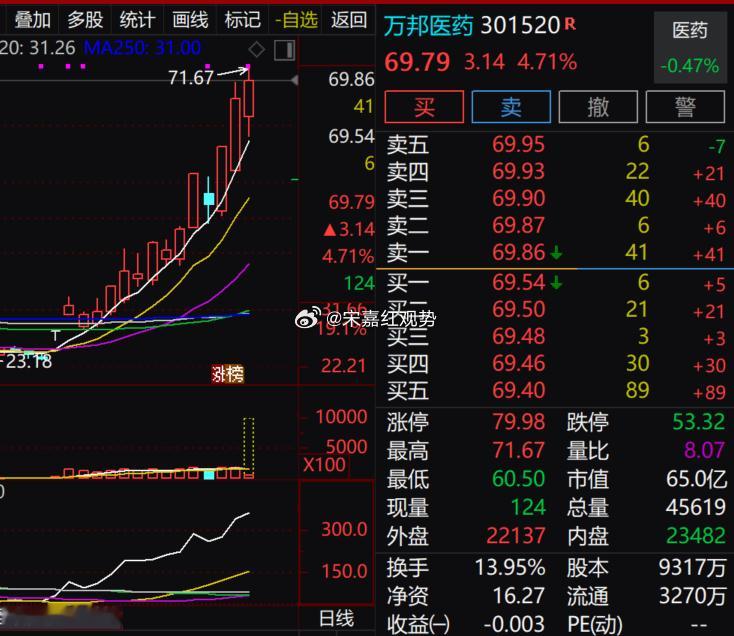The width and height of the screenshot is (734, 636).
Task: Click 股本 value 9317万
Action: coord(692,568)
